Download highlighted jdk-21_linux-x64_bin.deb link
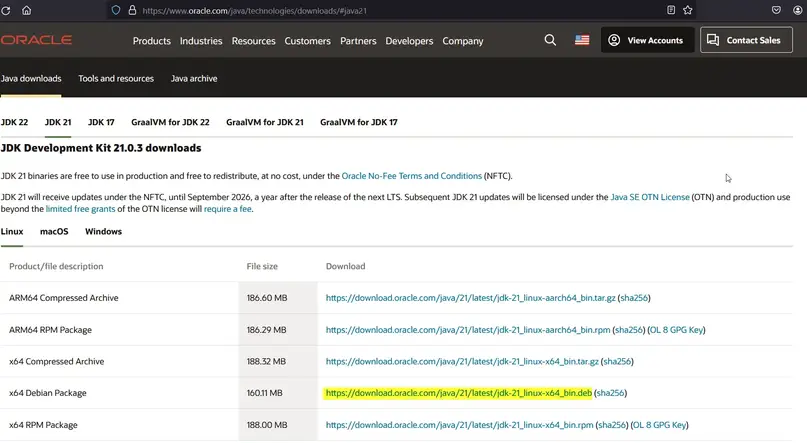 [459, 393]
